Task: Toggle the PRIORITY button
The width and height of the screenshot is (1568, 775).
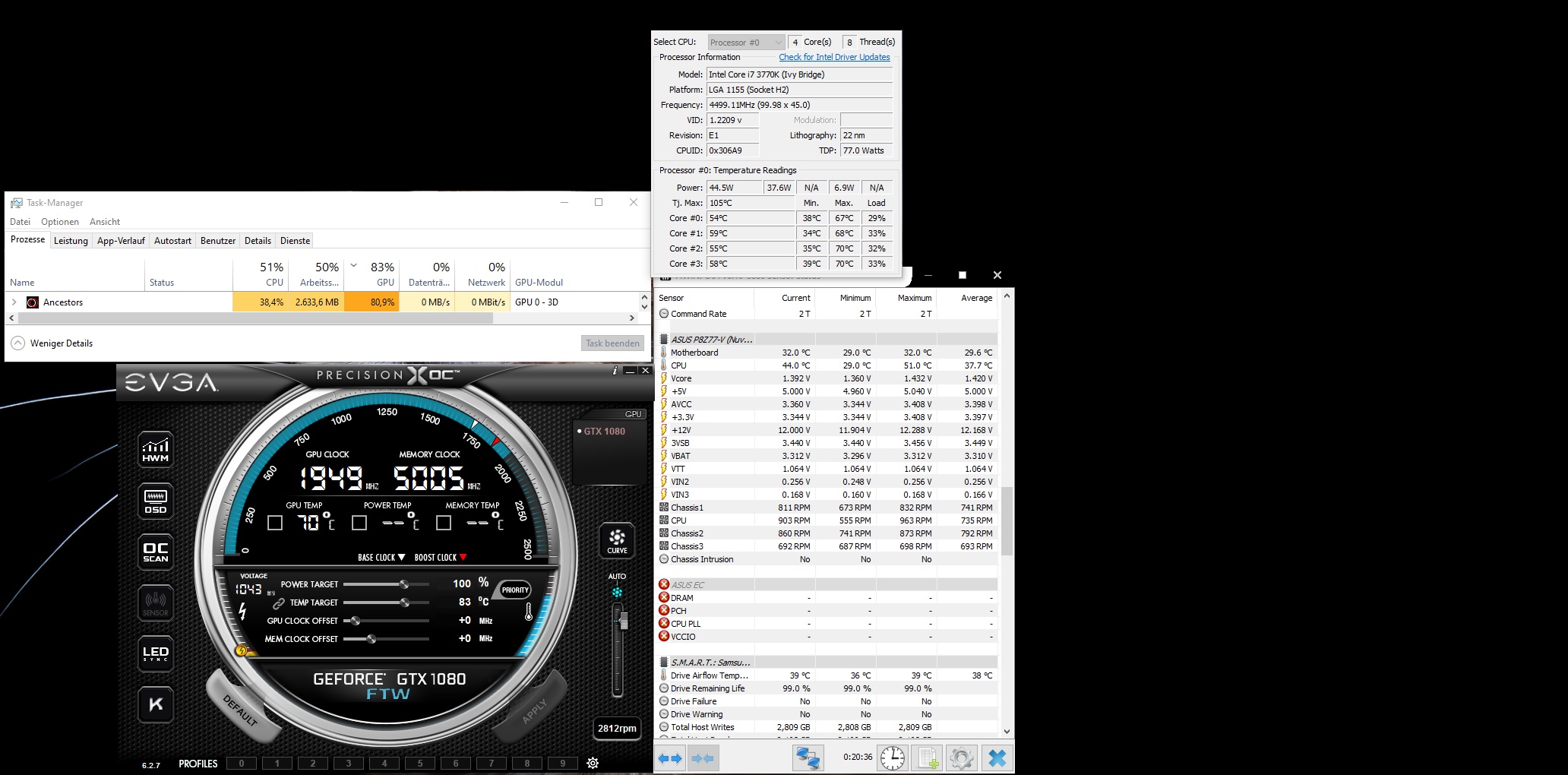Action: [x=515, y=590]
